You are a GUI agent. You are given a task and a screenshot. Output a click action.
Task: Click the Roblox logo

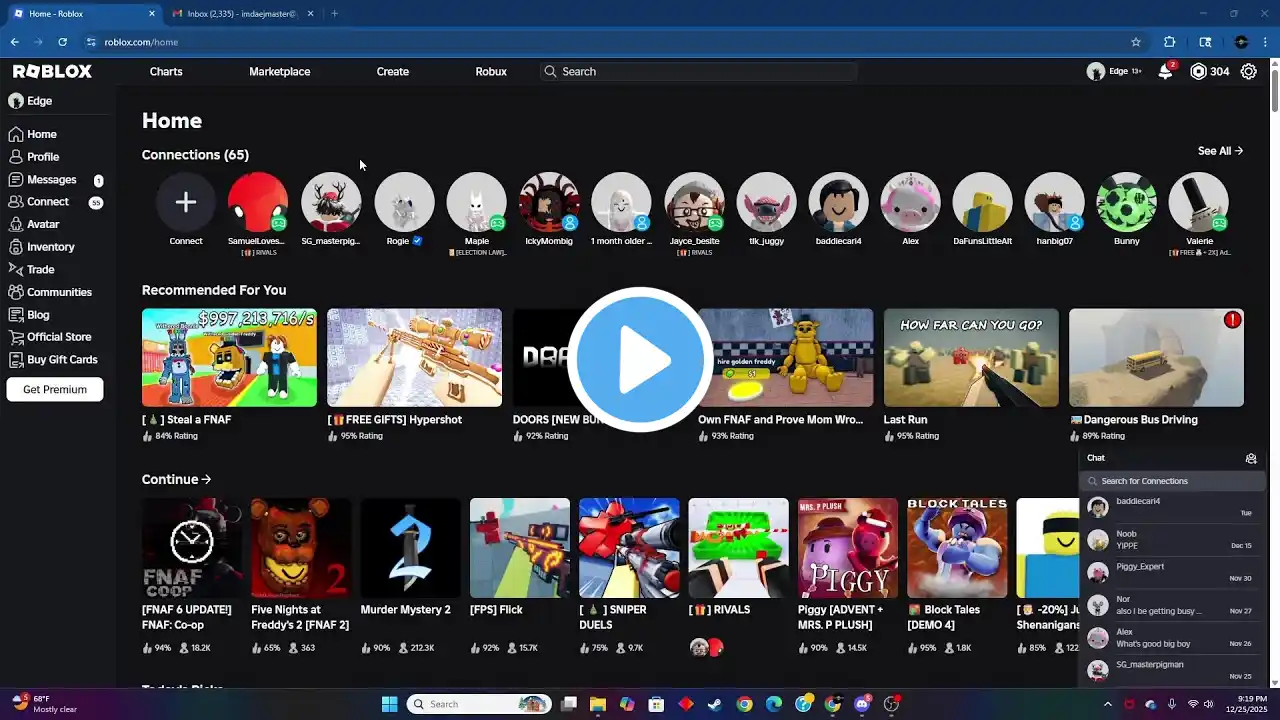click(x=52, y=72)
